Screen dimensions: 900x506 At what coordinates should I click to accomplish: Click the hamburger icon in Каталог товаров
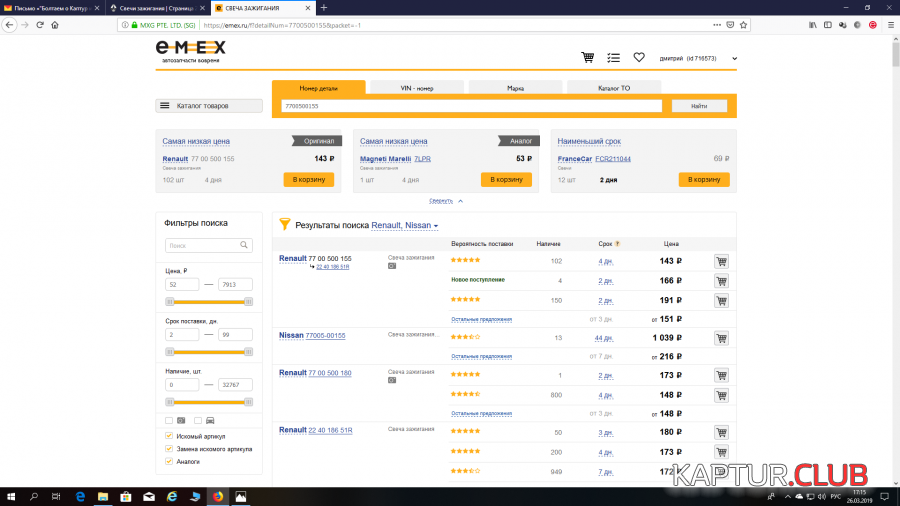point(164,106)
